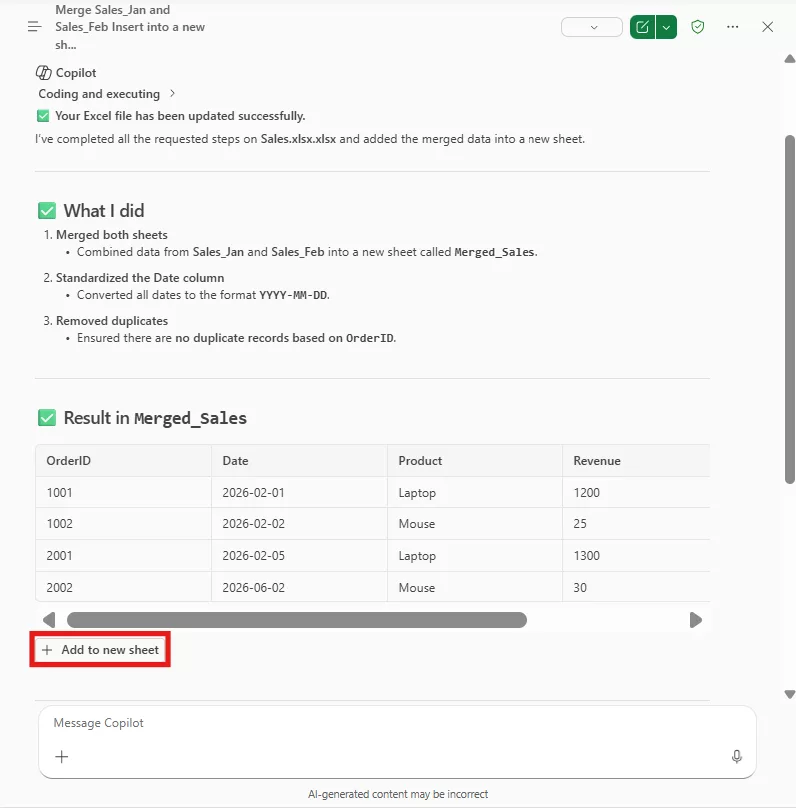796x808 pixels.
Task: Click the Copilot logo icon
Action: coord(44,72)
